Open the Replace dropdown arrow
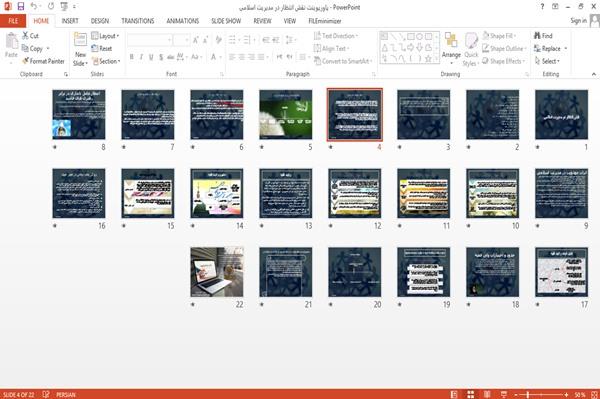This screenshot has width=600, height=399. [x=566, y=48]
